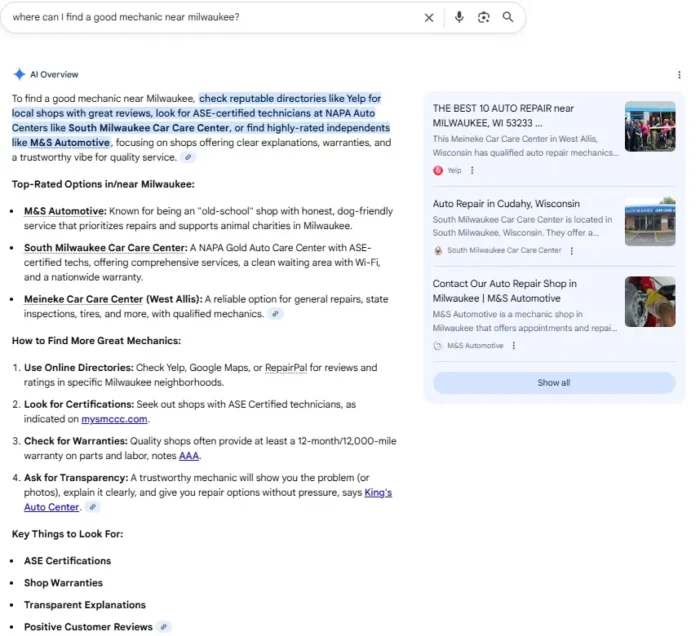Open source link chip after 'qualified mechanics.'
Viewport: 700px width, 636px height.
click(275, 314)
